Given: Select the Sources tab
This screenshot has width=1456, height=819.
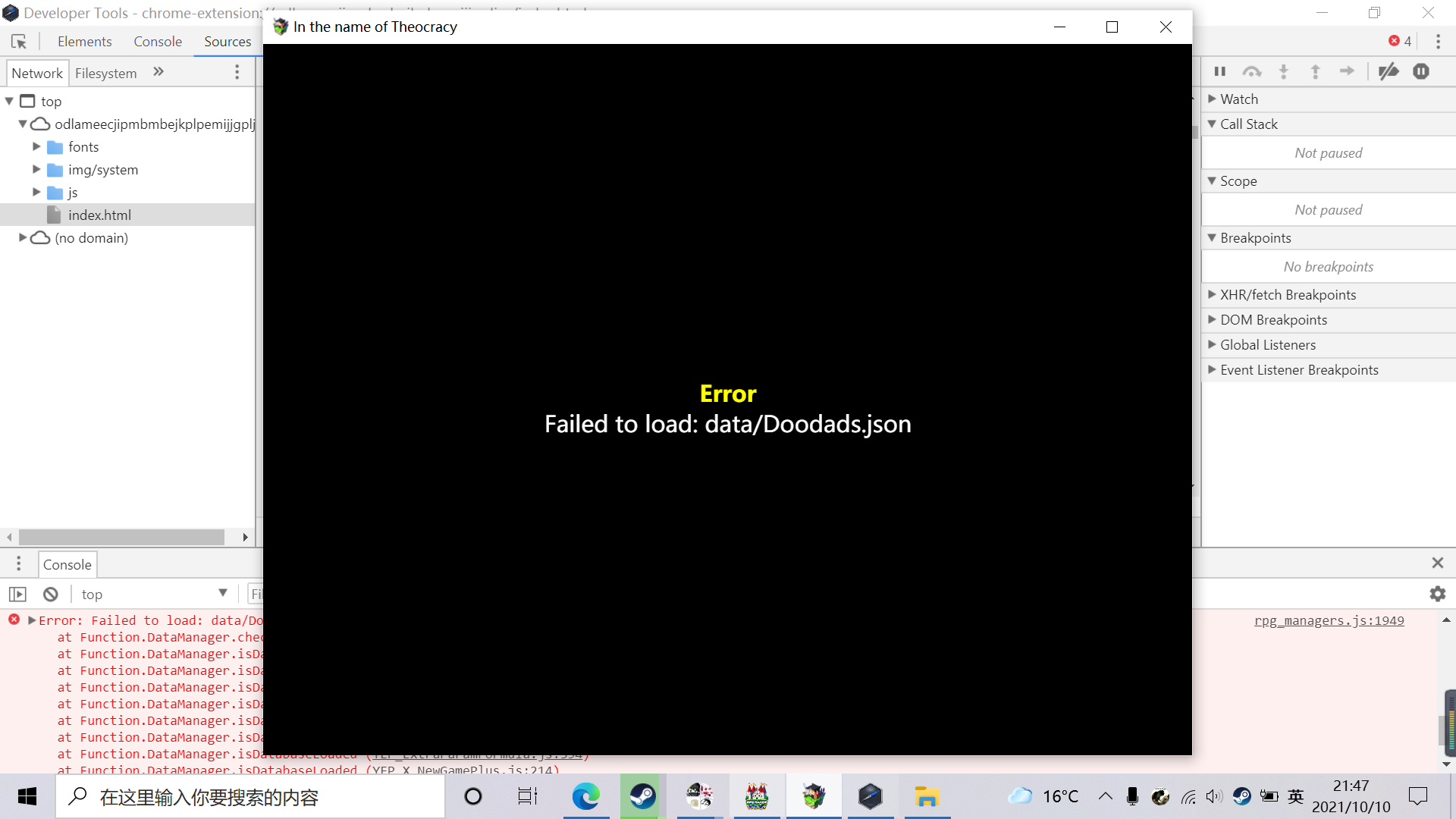Looking at the screenshot, I should pos(227,42).
